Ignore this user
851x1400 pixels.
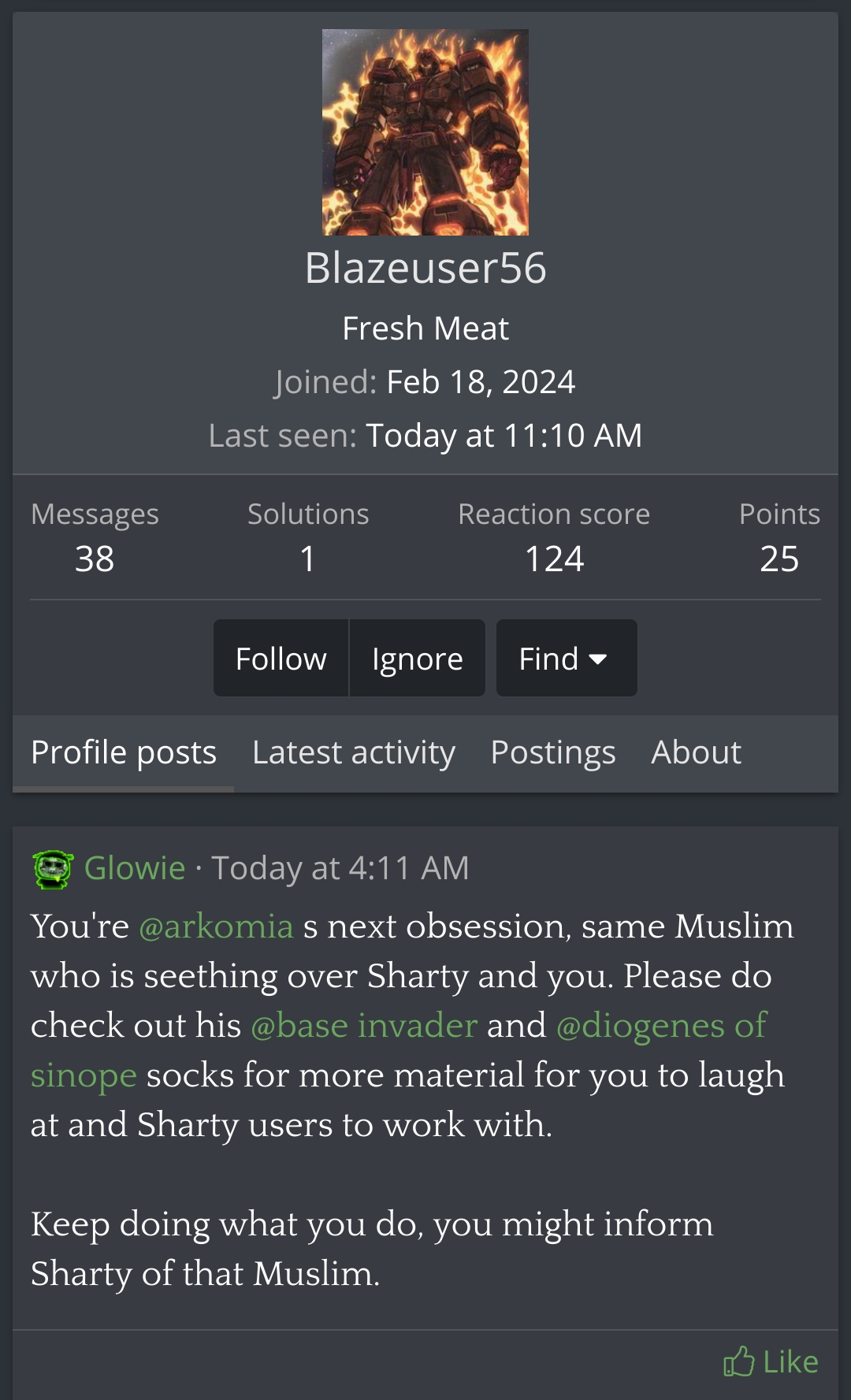point(417,658)
